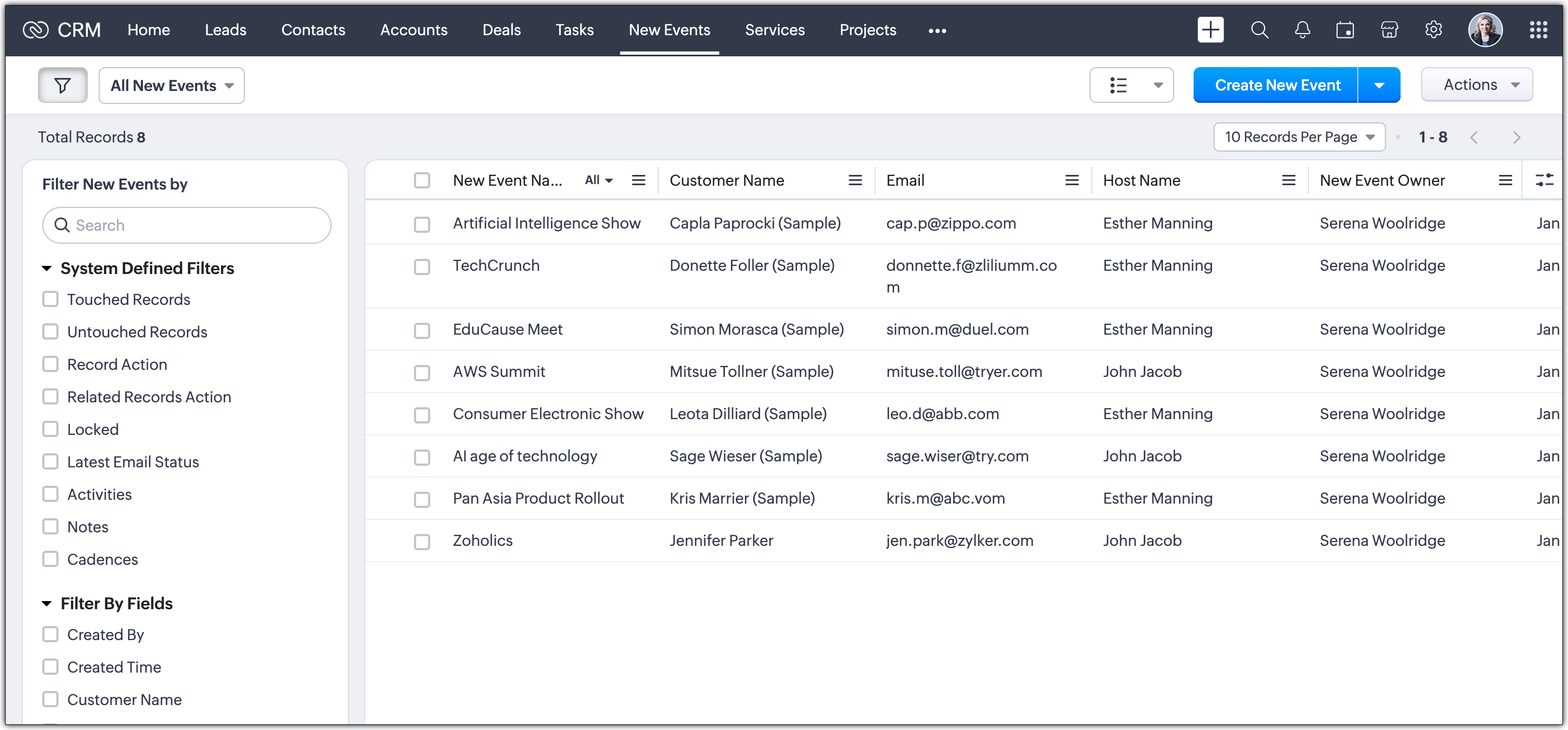Image resolution: width=1568 pixels, height=730 pixels.
Task: Open the notifications bell
Action: 1302,30
